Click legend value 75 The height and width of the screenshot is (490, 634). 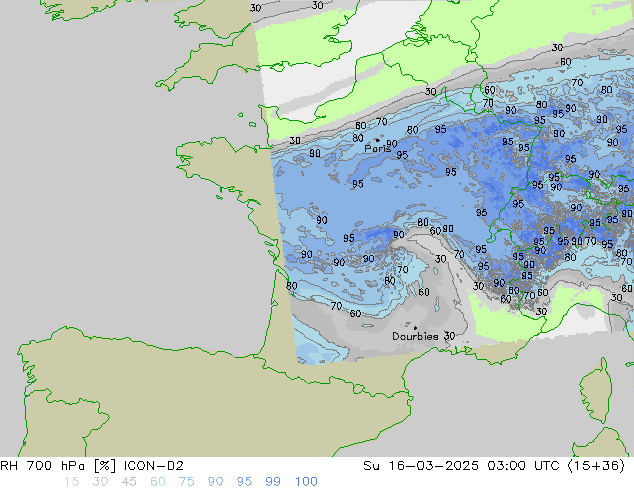coord(186,482)
